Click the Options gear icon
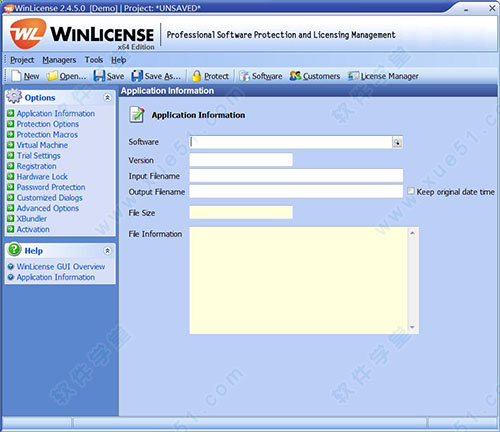 [x=14, y=96]
